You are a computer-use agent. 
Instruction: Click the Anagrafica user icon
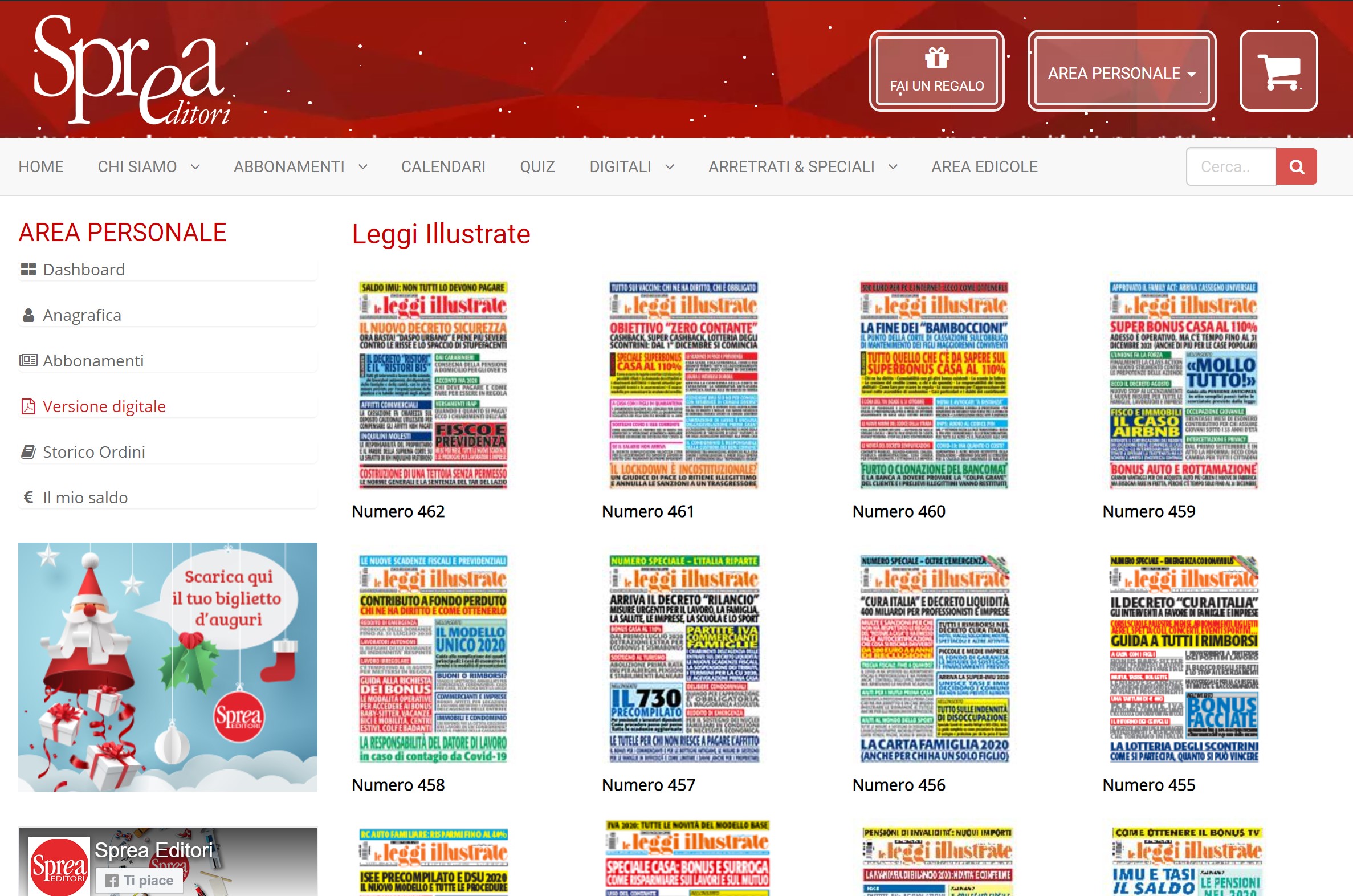pos(28,315)
